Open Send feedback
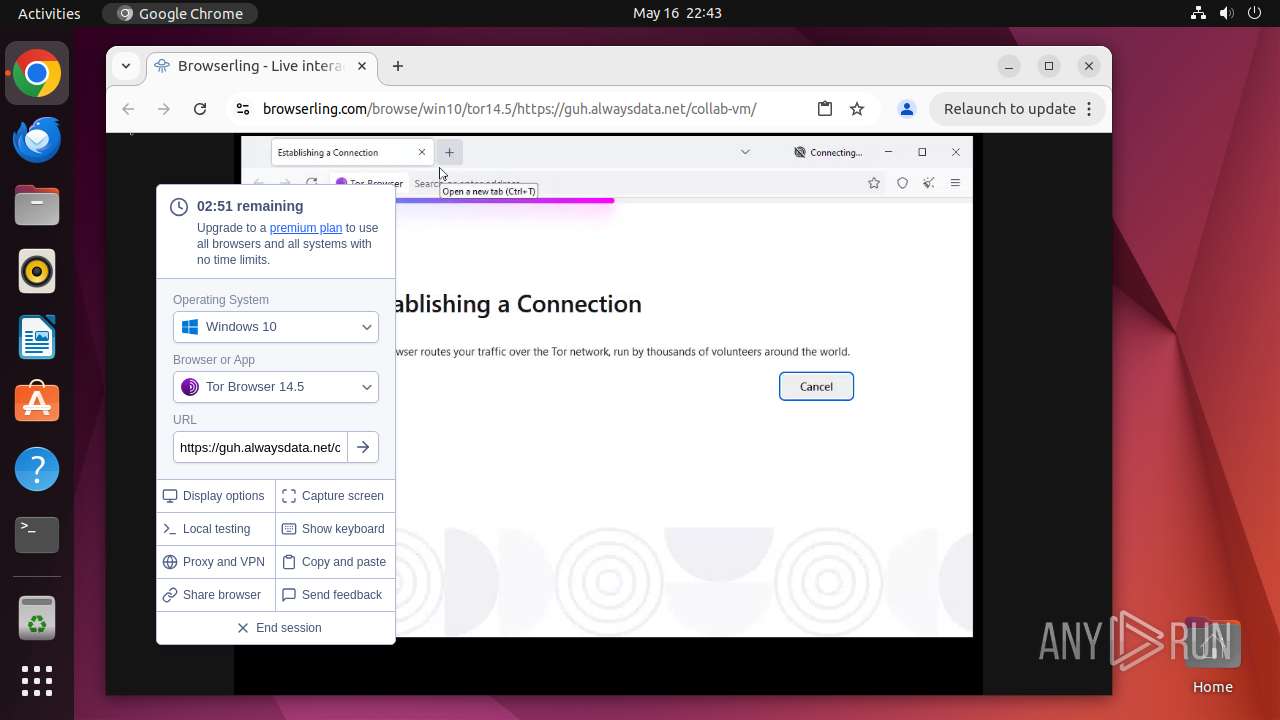Image resolution: width=1280 pixels, height=720 pixels. point(334,595)
